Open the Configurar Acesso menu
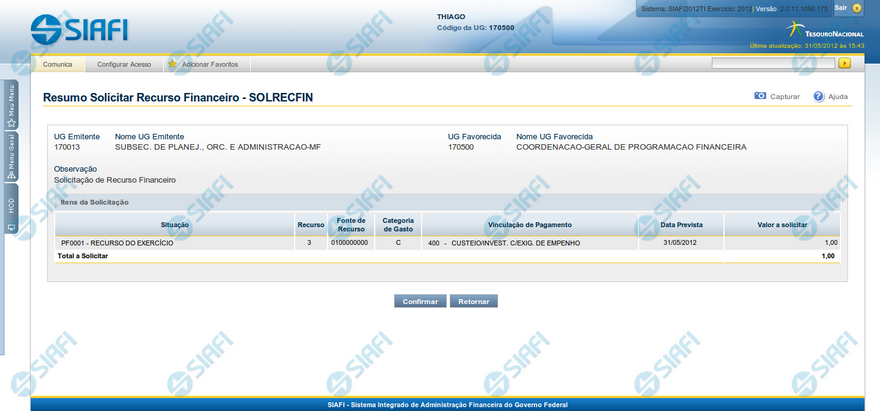 (124, 64)
